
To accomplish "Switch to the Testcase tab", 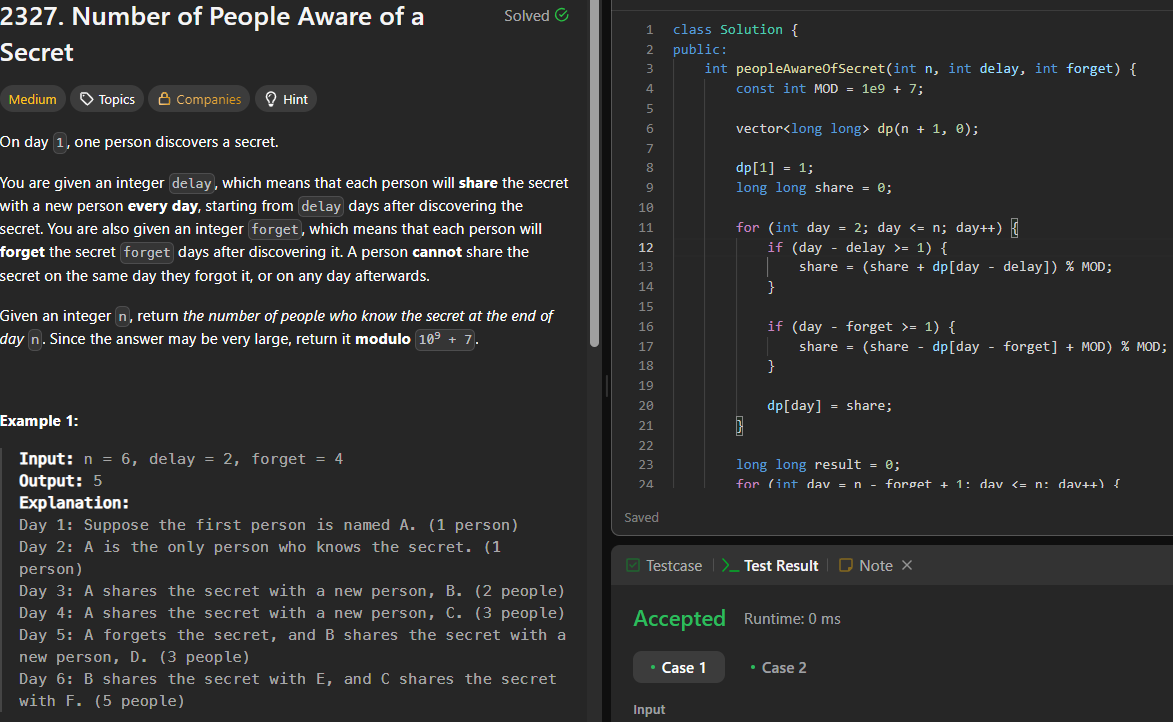I will pyautogui.click(x=664, y=566).
